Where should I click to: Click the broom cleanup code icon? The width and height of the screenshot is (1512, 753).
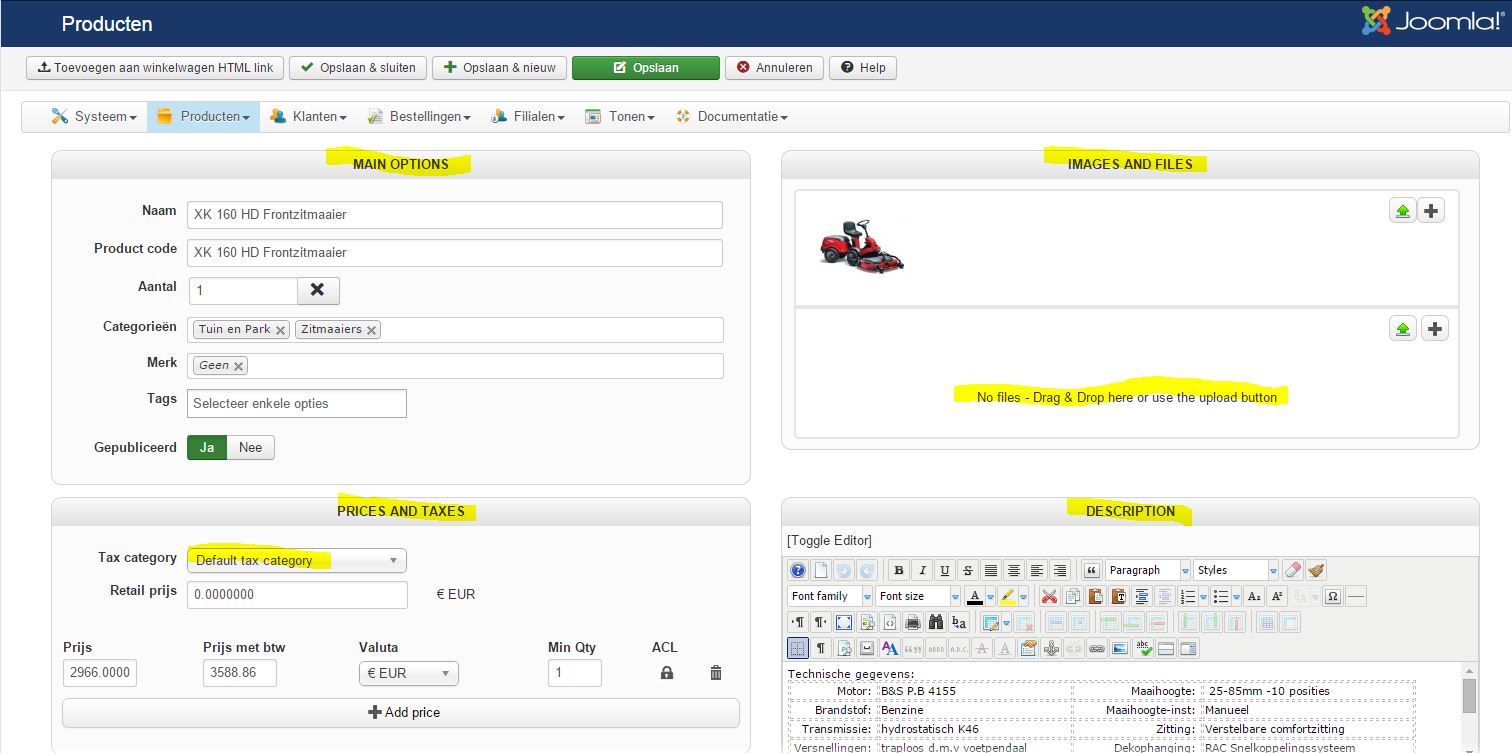(1316, 570)
